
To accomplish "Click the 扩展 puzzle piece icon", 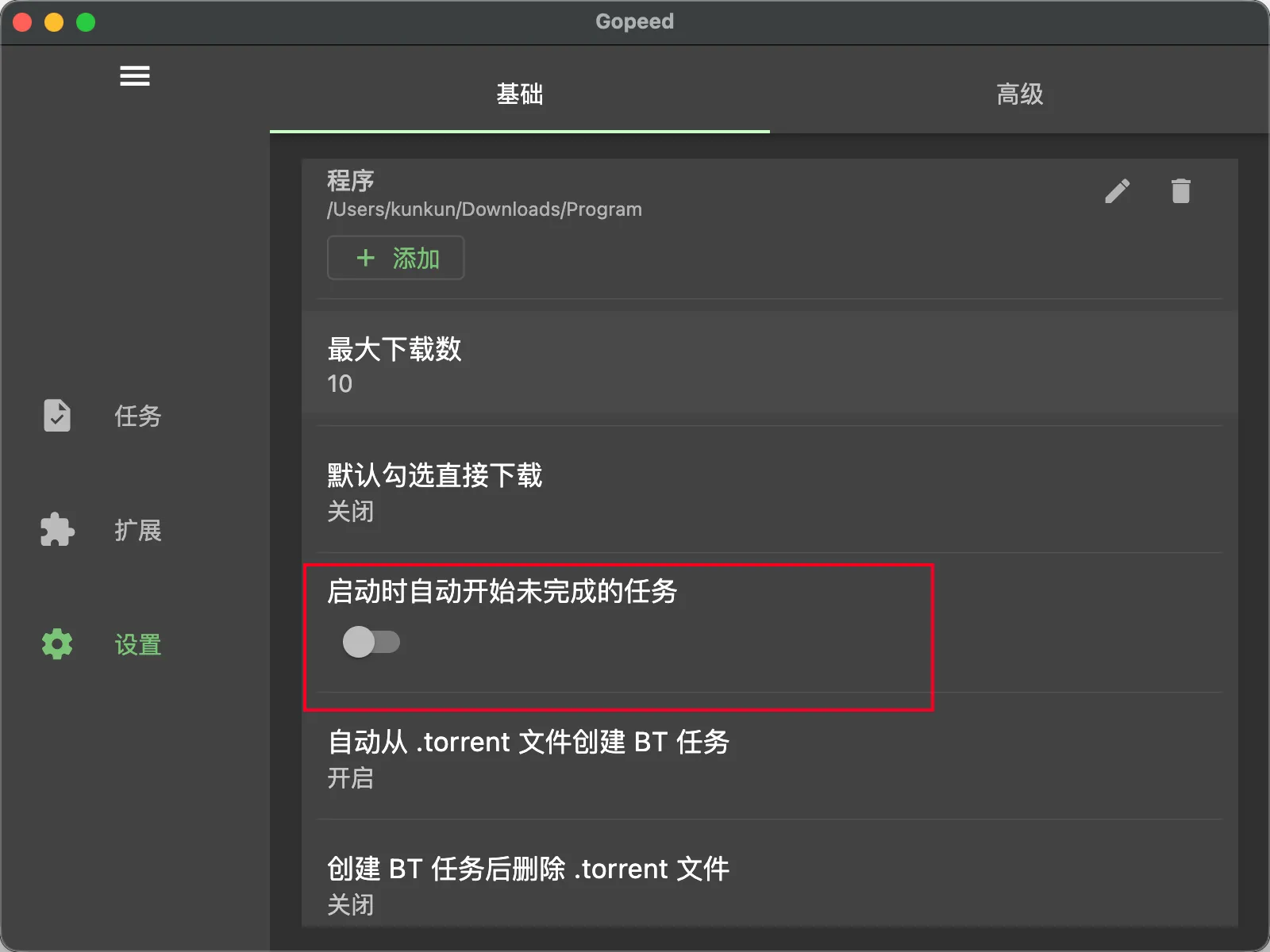I will [x=57, y=530].
